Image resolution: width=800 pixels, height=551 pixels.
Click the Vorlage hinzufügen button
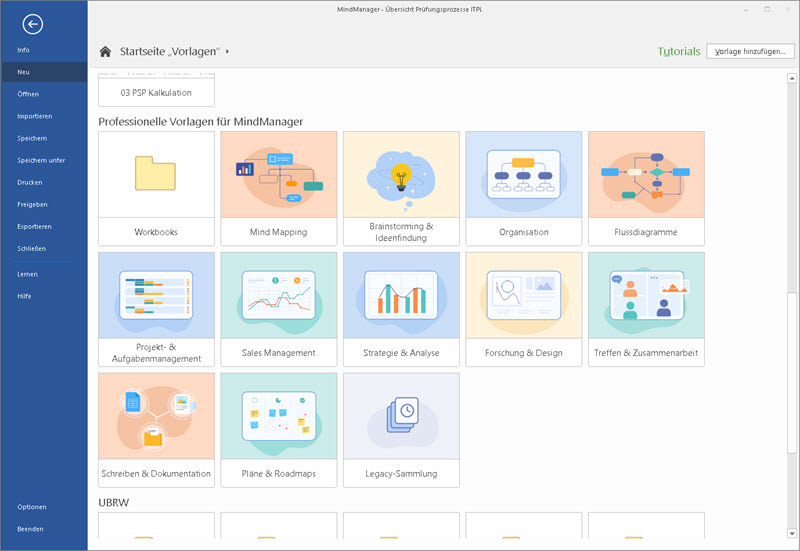pos(750,51)
